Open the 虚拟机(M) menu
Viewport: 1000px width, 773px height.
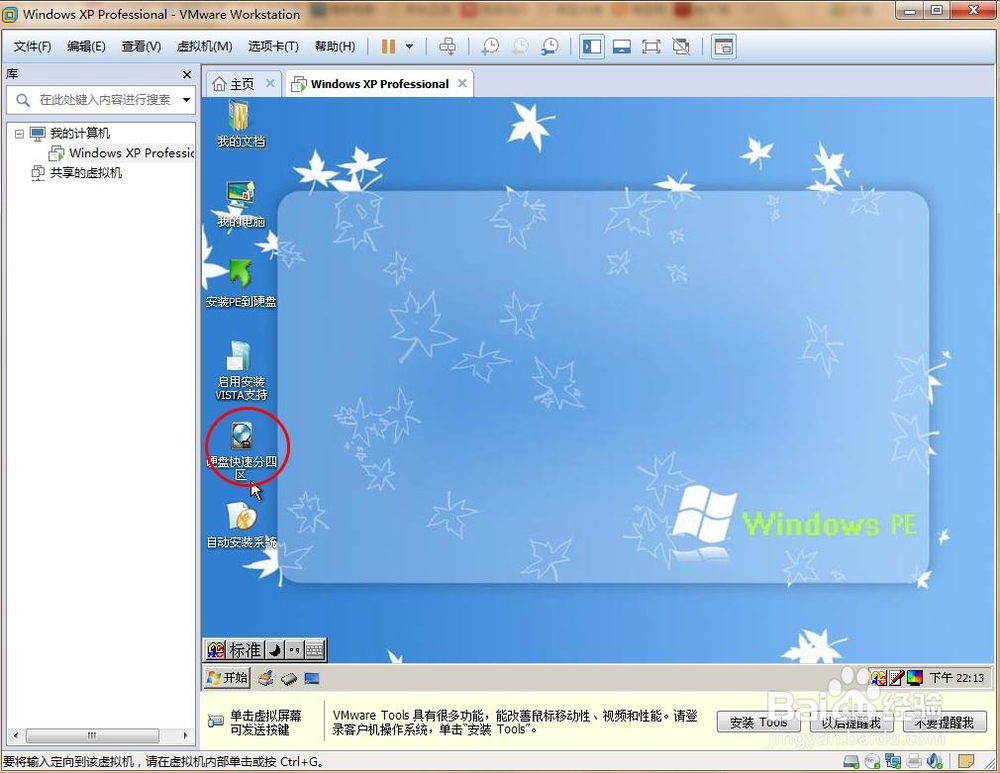point(204,47)
